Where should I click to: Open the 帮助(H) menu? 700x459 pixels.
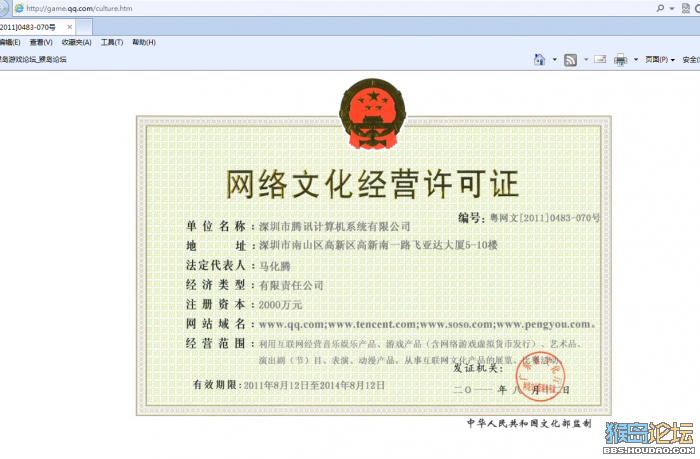(144, 42)
